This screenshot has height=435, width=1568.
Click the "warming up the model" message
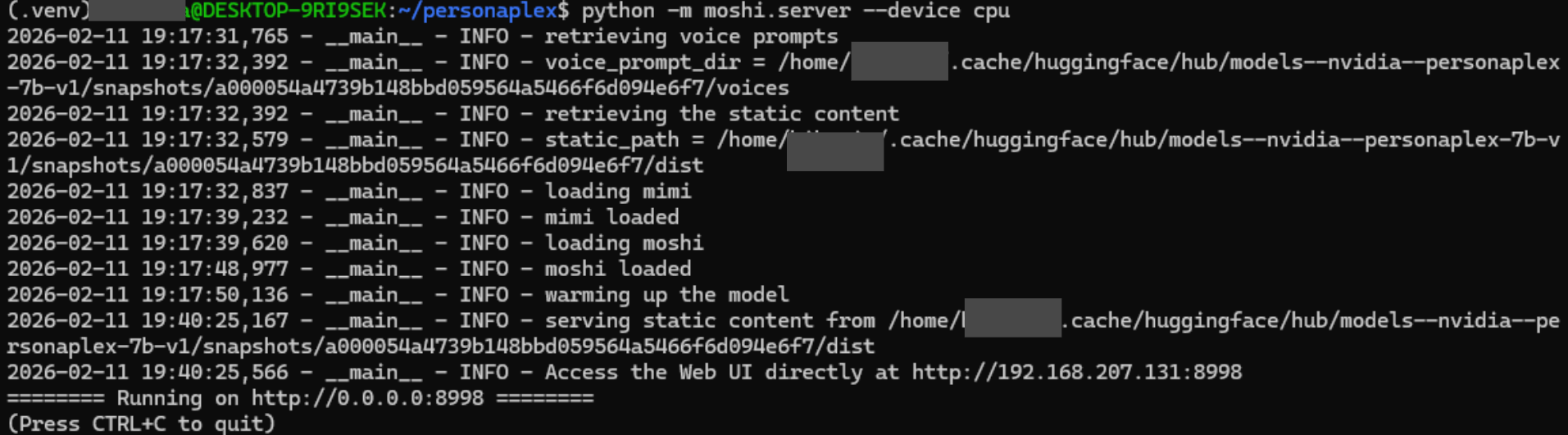666,295
